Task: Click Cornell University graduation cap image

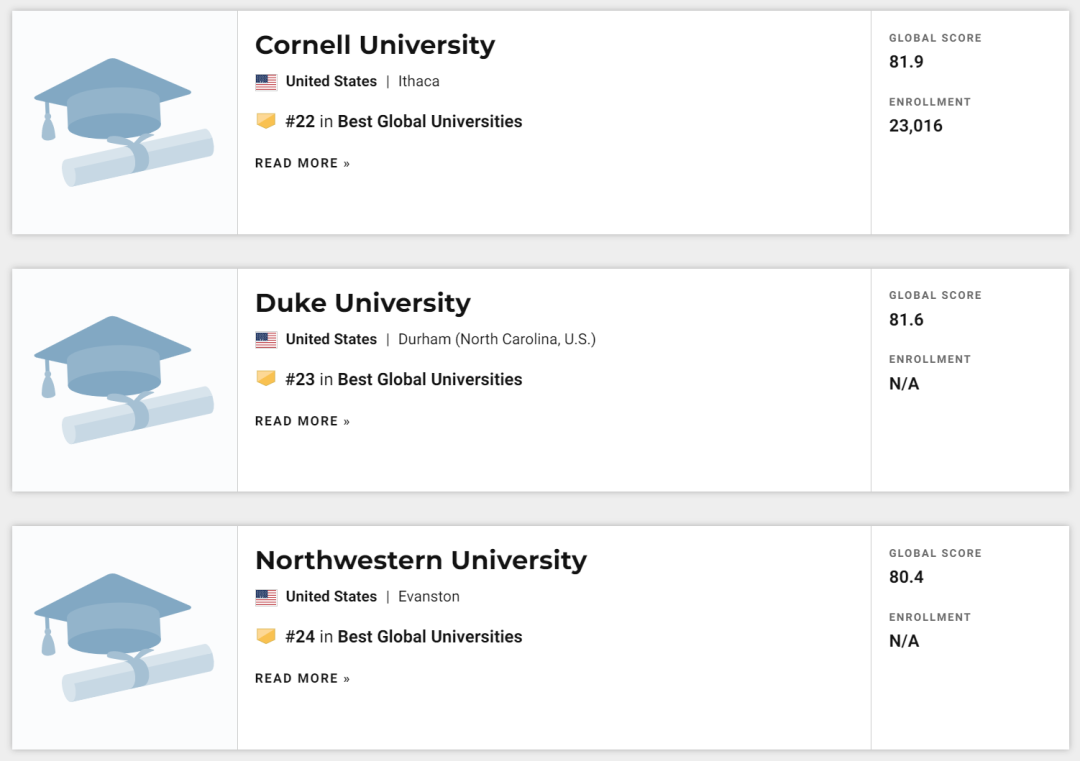Action: (124, 122)
